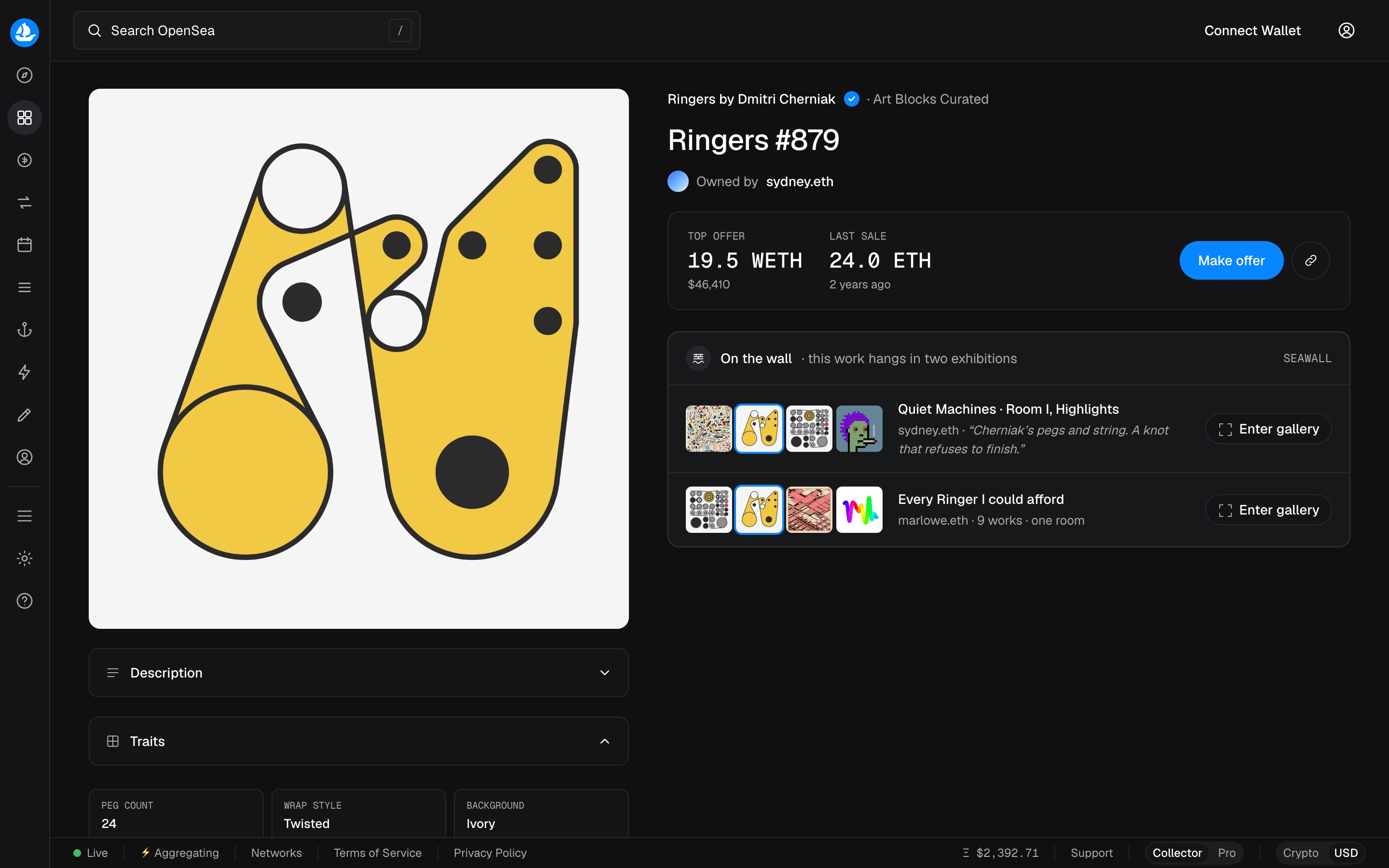Click the 19.5 WETH top offer value
Image resolution: width=1389 pixels, height=868 pixels.
(745, 260)
